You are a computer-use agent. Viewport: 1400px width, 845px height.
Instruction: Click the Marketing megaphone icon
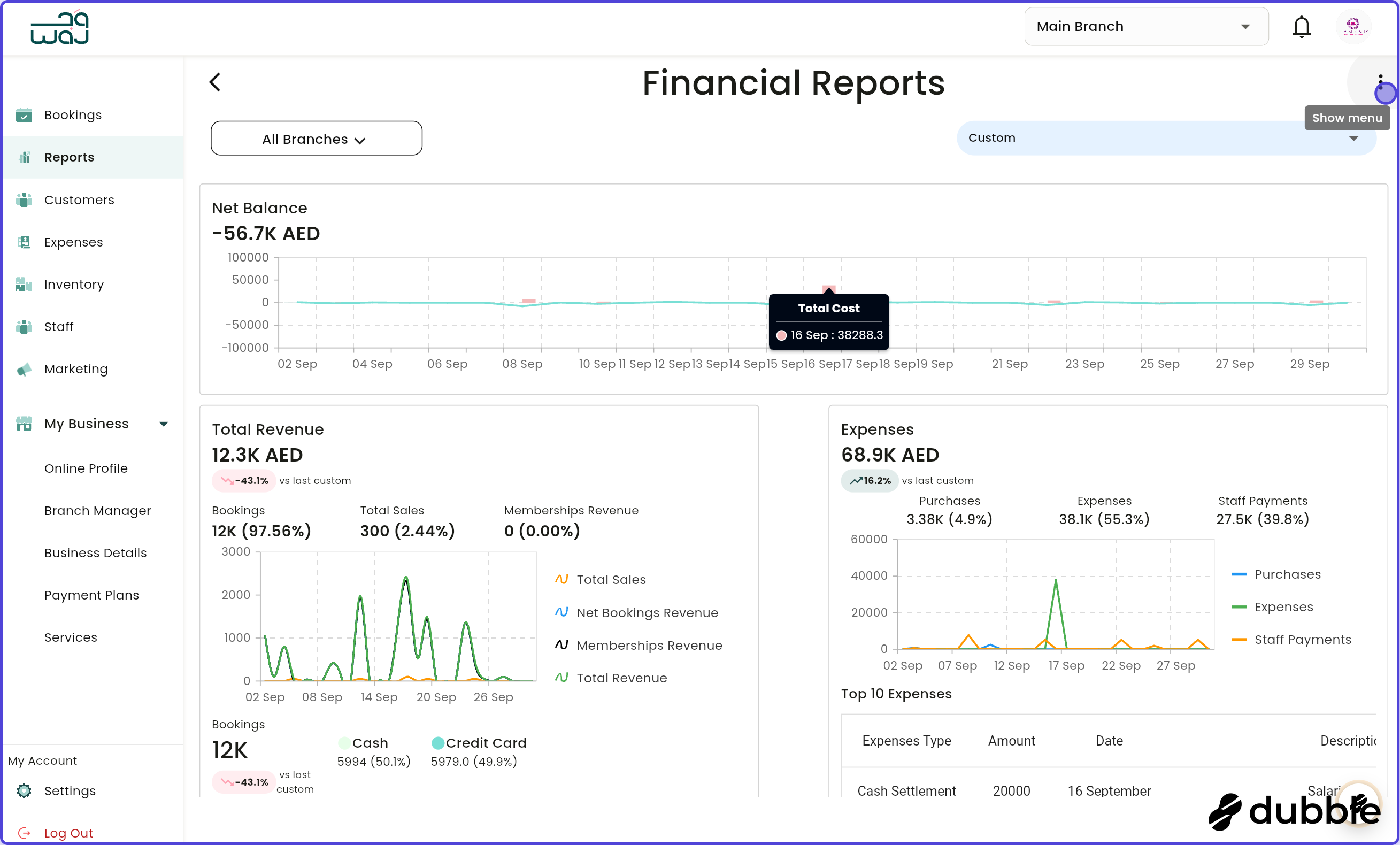pos(24,369)
